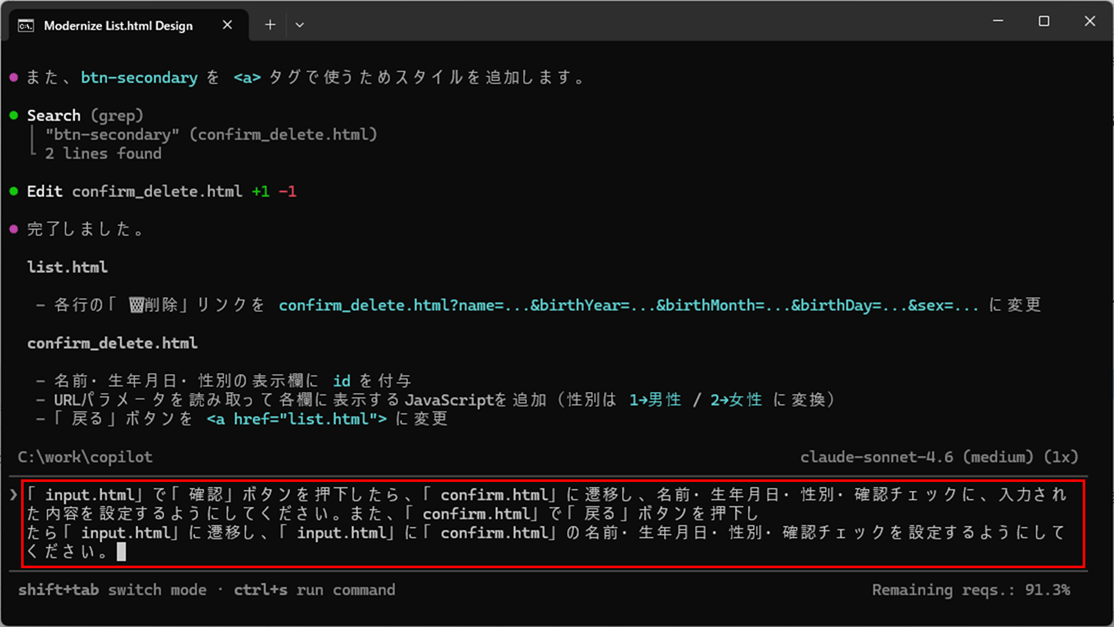Click the confirm_delete.html summary heading
This screenshot has height=627, width=1114.
pos(112,343)
